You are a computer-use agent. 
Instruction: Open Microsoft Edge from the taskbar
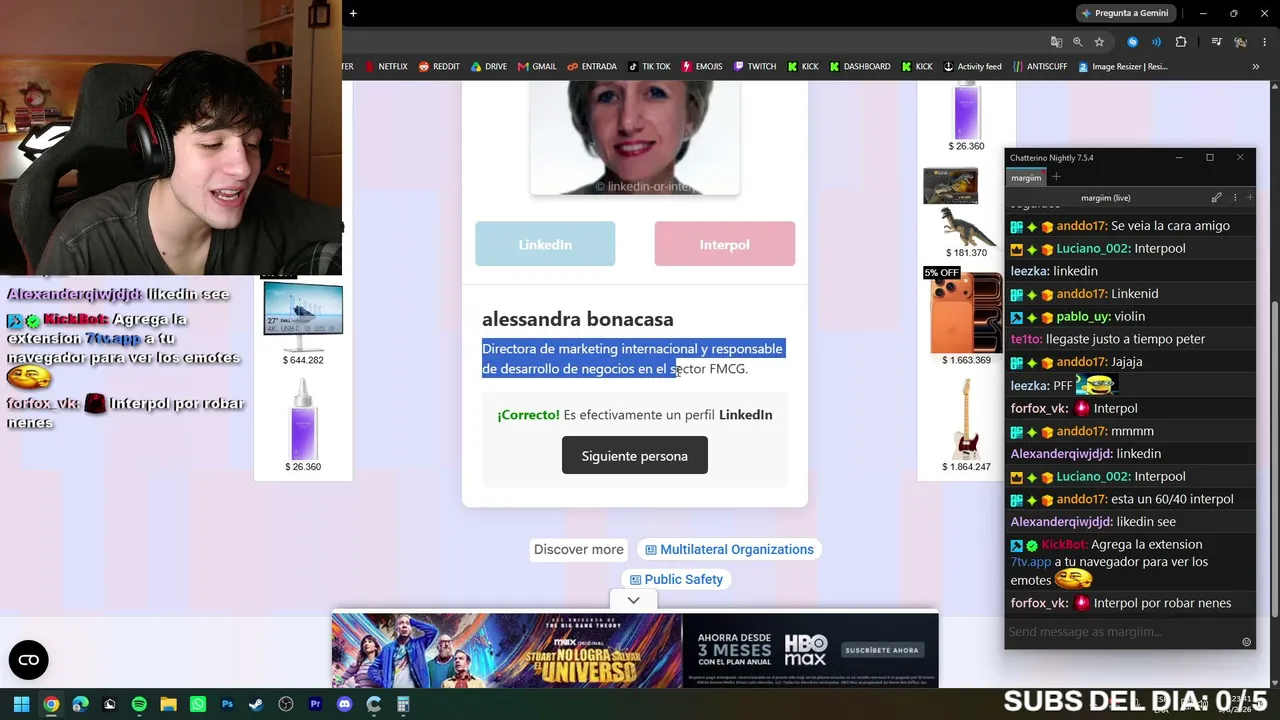[x=80, y=704]
